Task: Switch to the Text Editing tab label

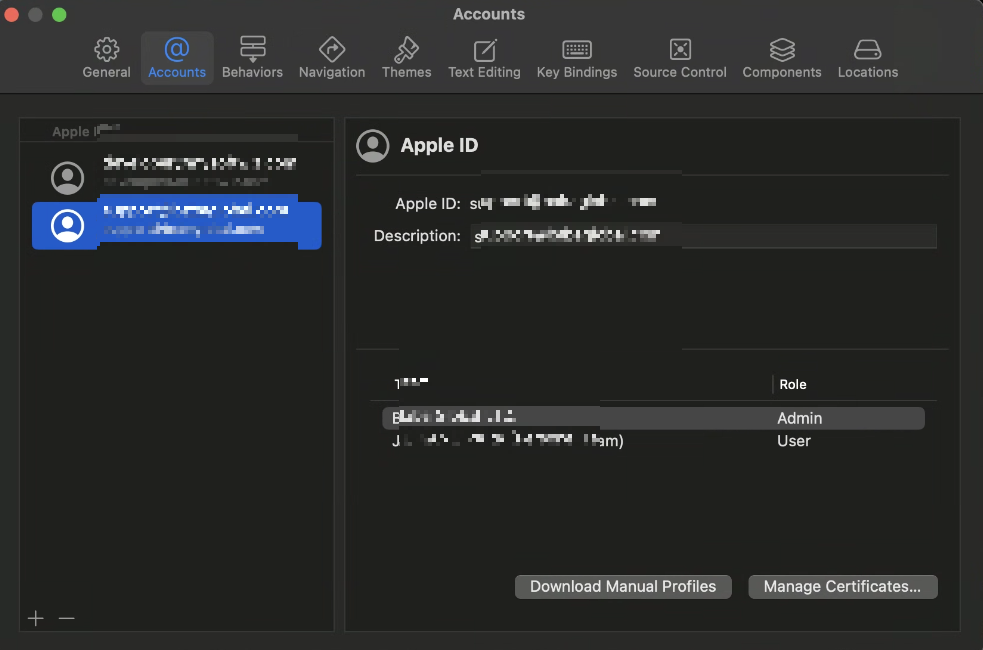Action: (x=484, y=72)
